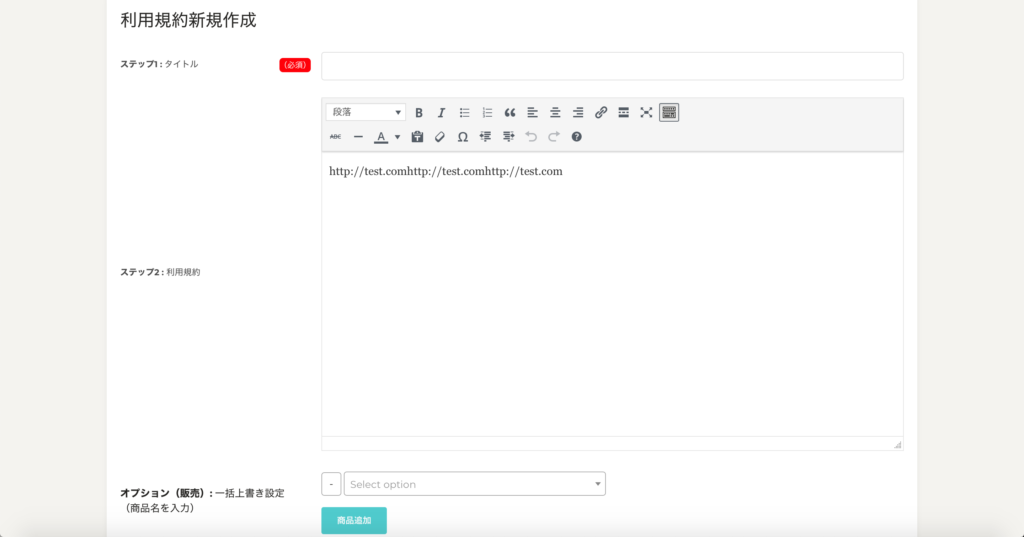Click the insert link icon
The image size is (1024, 537).
coord(601,113)
